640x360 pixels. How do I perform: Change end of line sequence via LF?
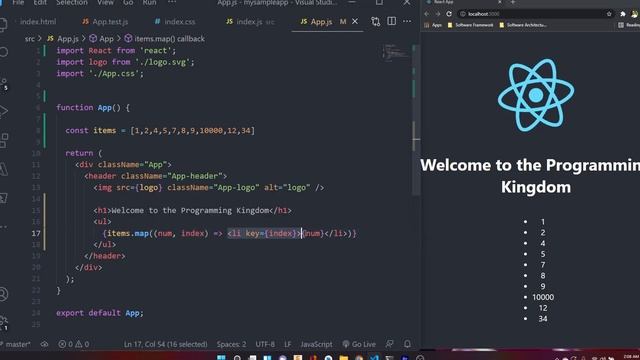pyautogui.click(x=288, y=344)
